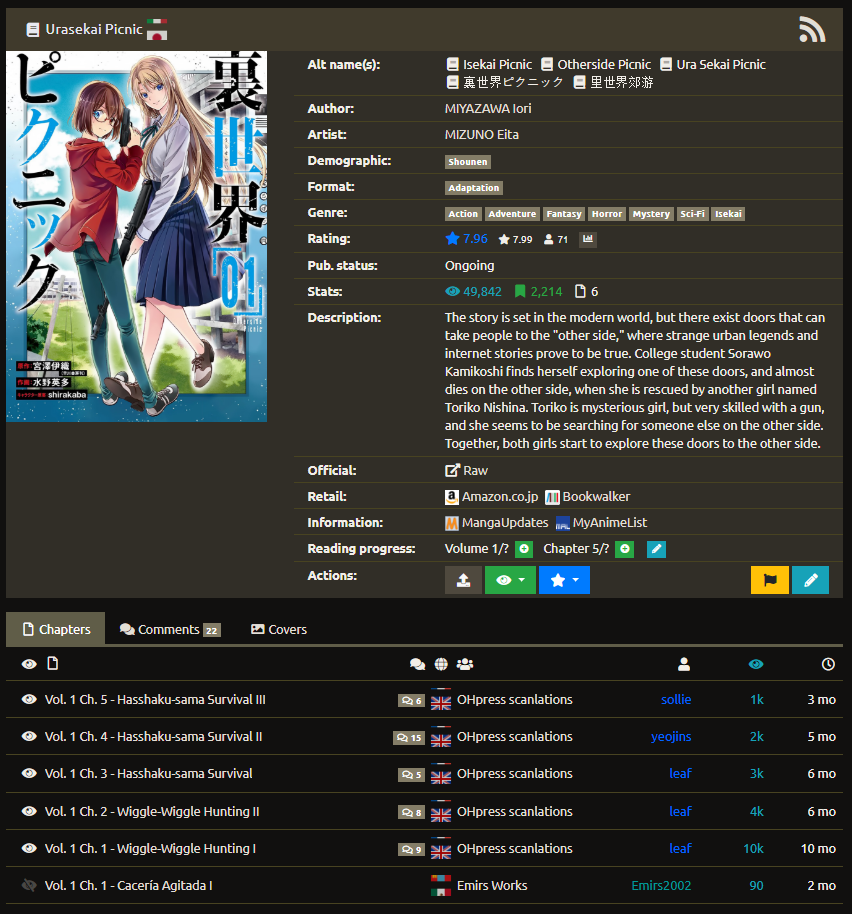Open comments for Chapter 4
The width and height of the screenshot is (852, 914).
click(409, 738)
